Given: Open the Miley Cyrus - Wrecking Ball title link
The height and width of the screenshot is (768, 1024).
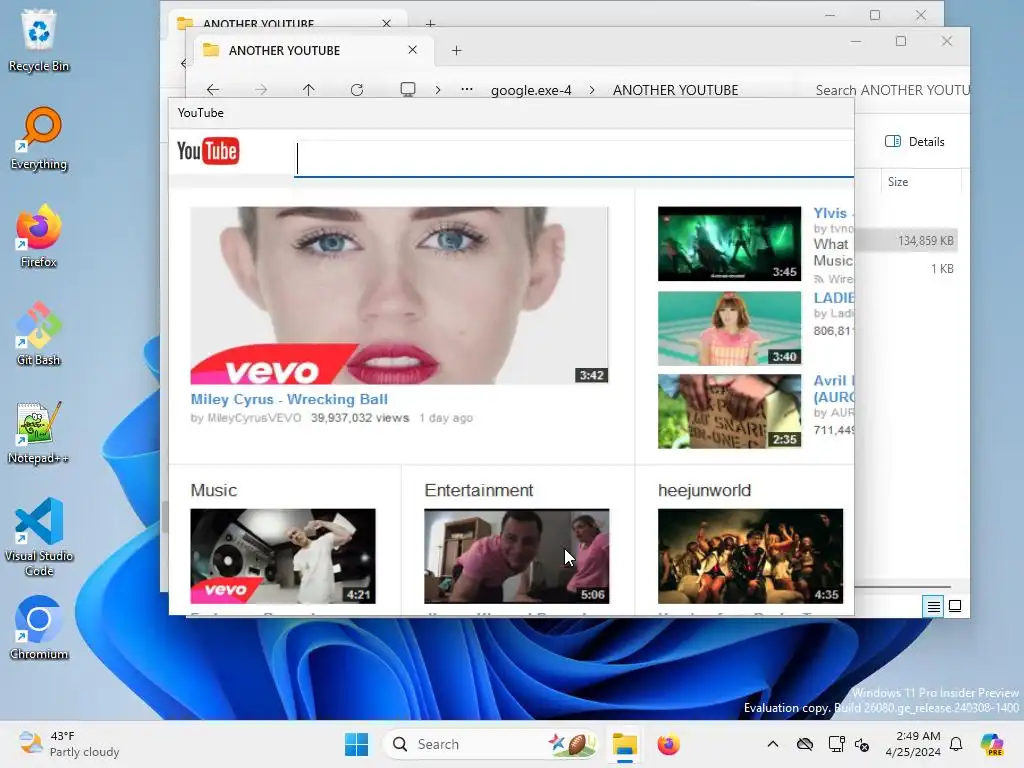Looking at the screenshot, I should click(289, 399).
